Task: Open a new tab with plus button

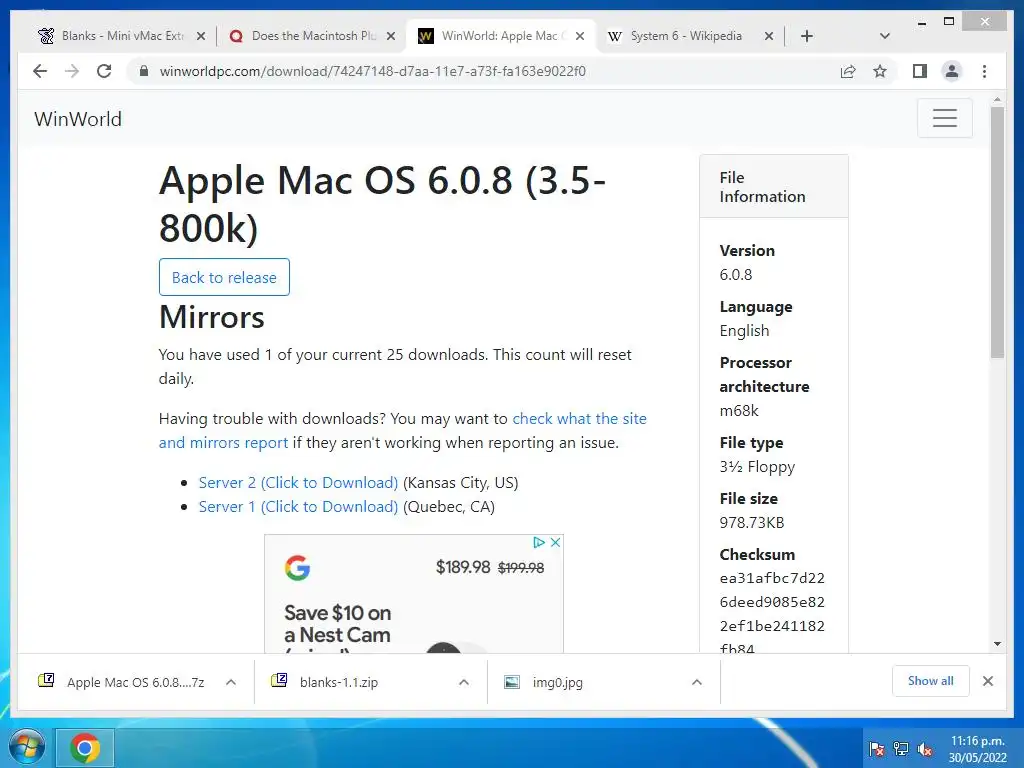Action: point(807,36)
